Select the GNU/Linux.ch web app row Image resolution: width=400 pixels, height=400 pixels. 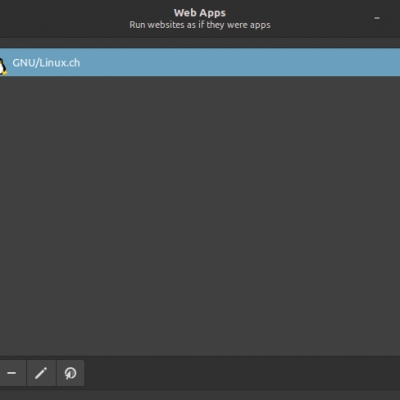[200, 62]
